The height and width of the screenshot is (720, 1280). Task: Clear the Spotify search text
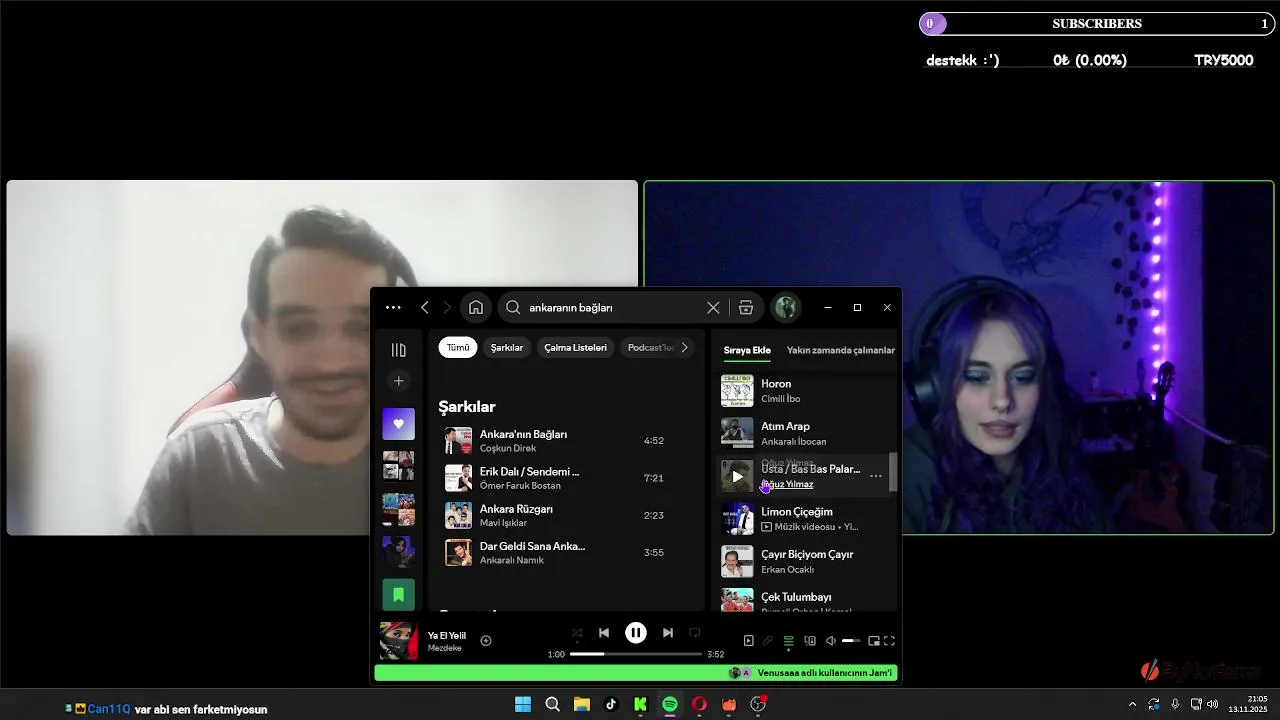tap(713, 308)
